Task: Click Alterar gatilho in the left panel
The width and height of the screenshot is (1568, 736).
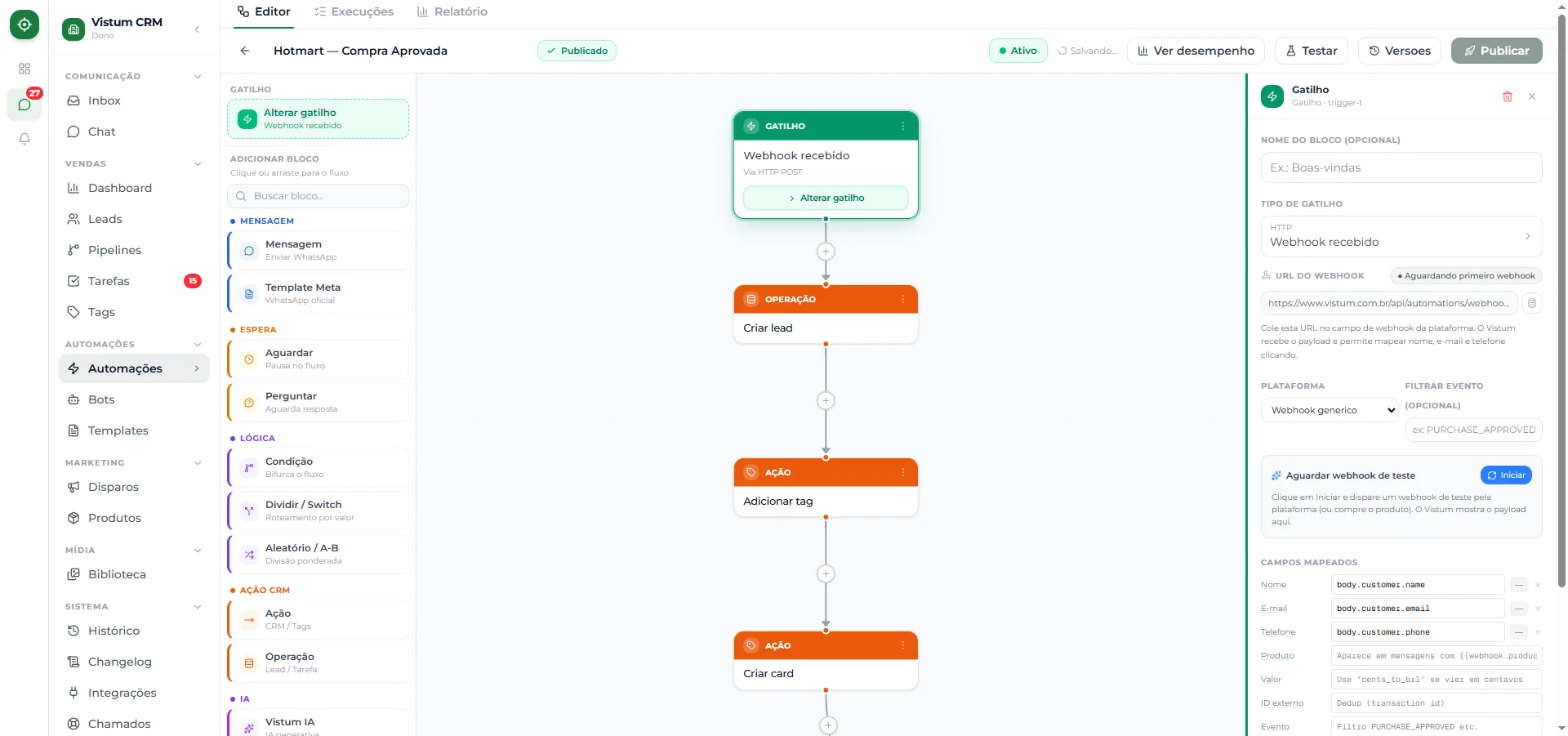Action: 318,119
